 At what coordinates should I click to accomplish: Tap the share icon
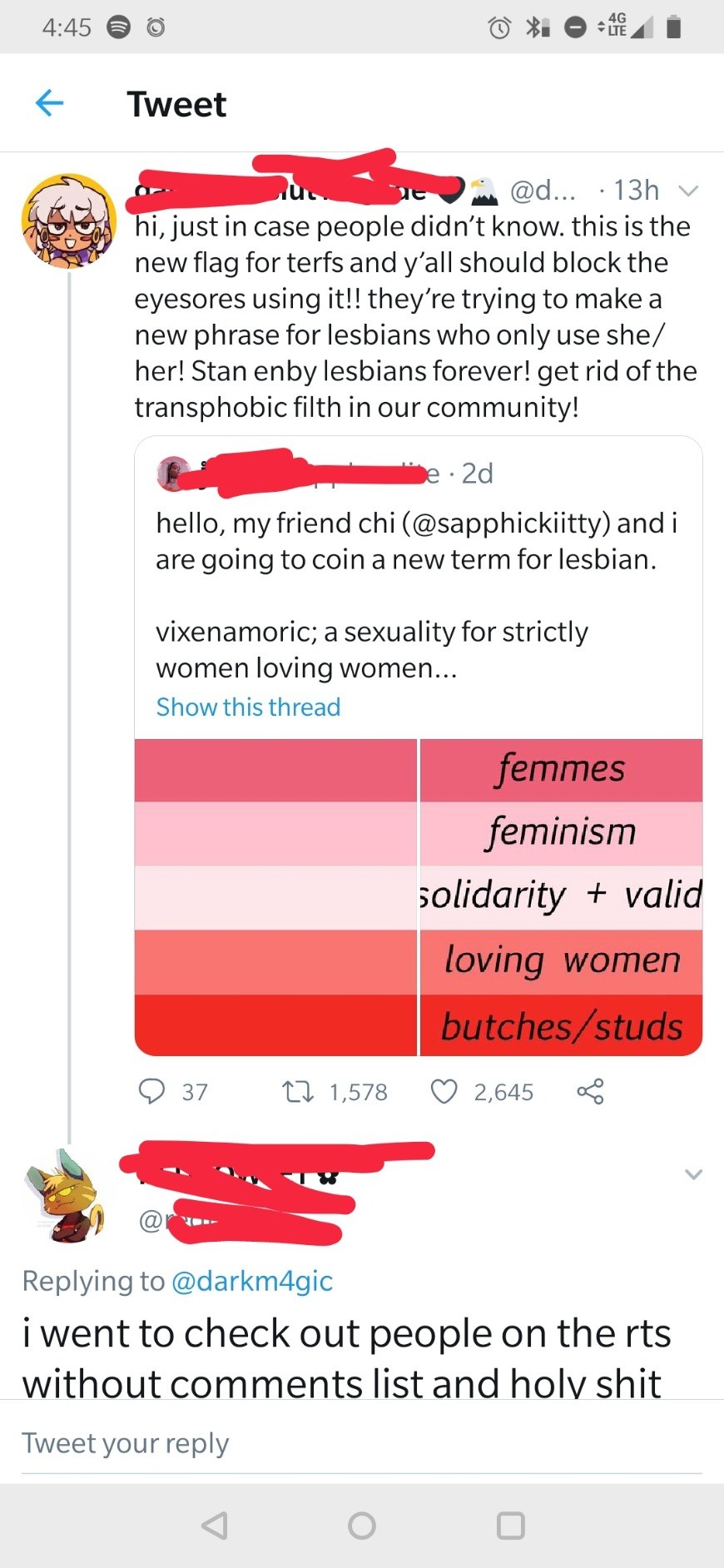590,1091
